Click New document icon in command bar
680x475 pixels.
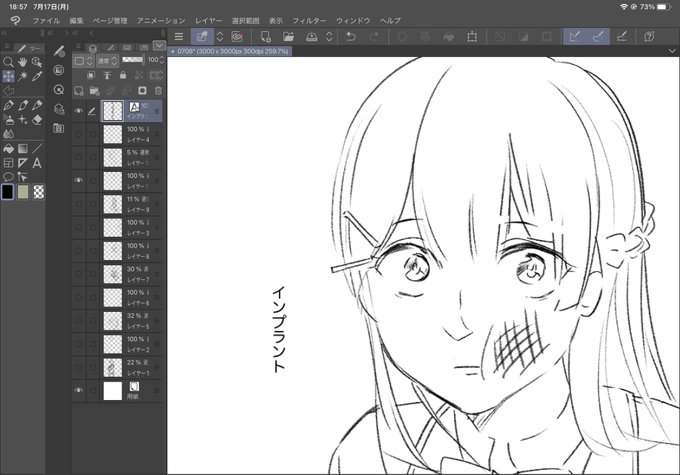(x=265, y=37)
